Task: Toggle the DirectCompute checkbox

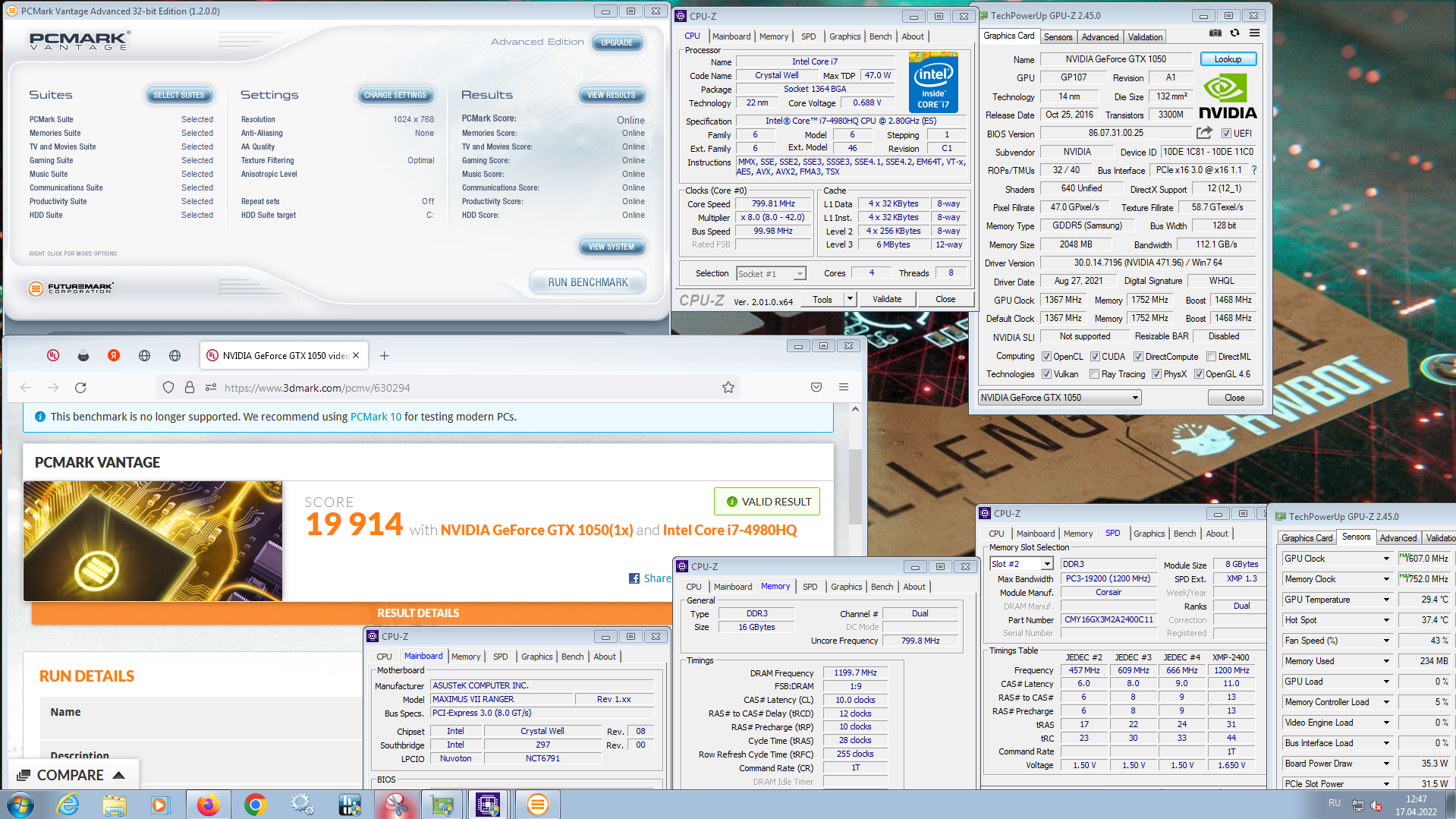Action: [1138, 357]
